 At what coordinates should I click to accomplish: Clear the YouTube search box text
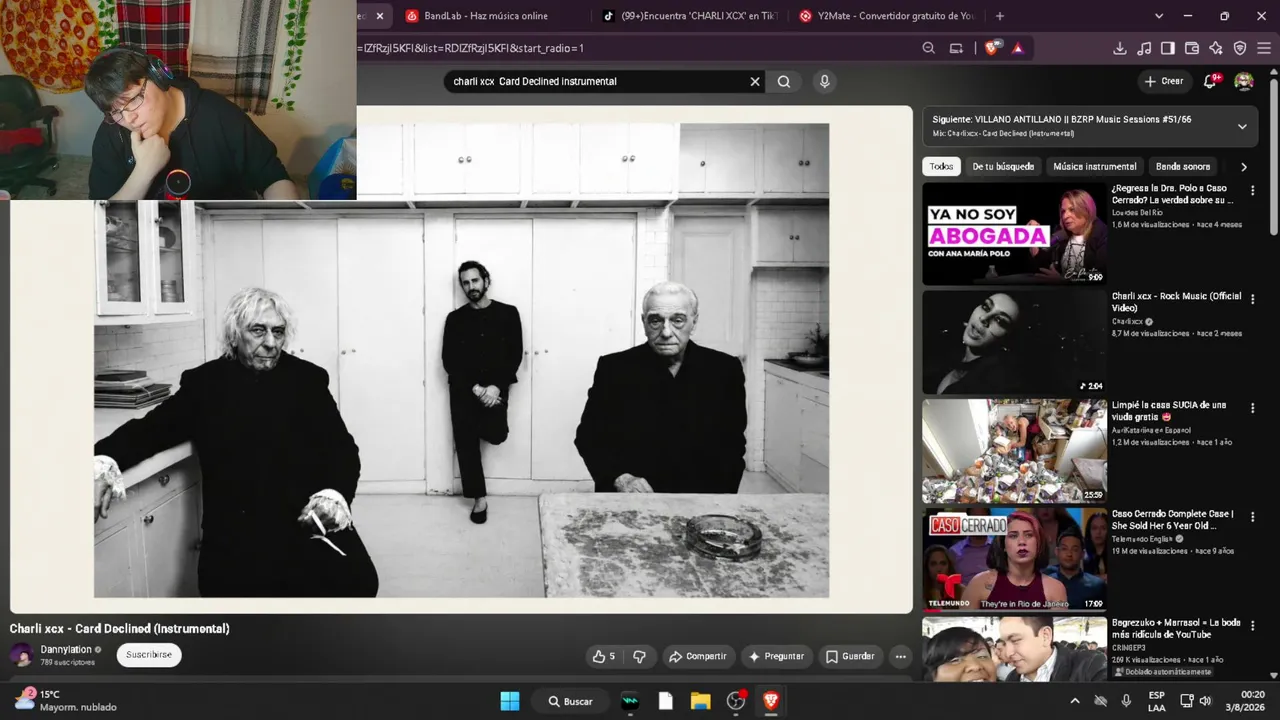point(755,82)
